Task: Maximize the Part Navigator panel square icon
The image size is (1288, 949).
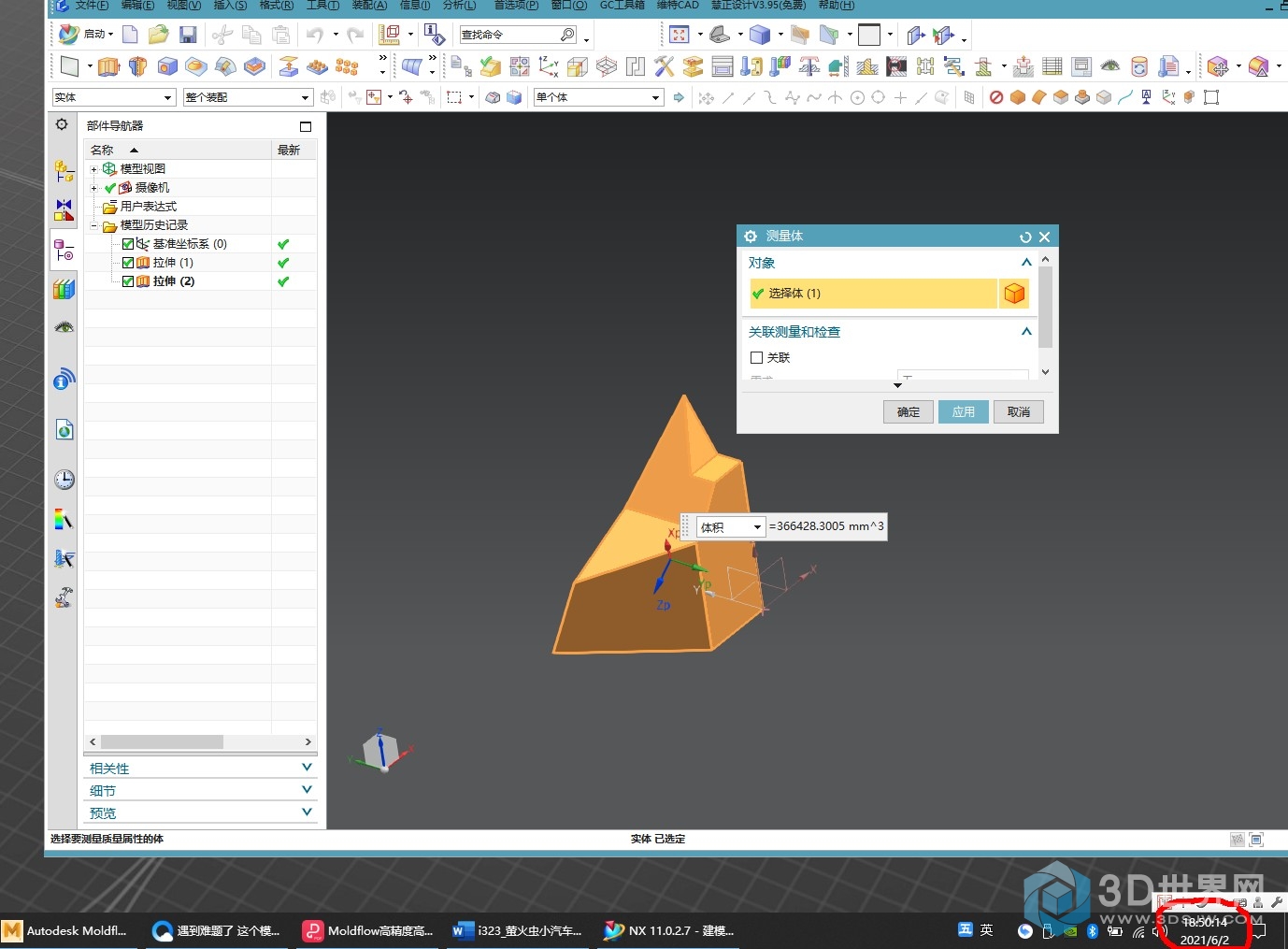Action: click(x=306, y=126)
